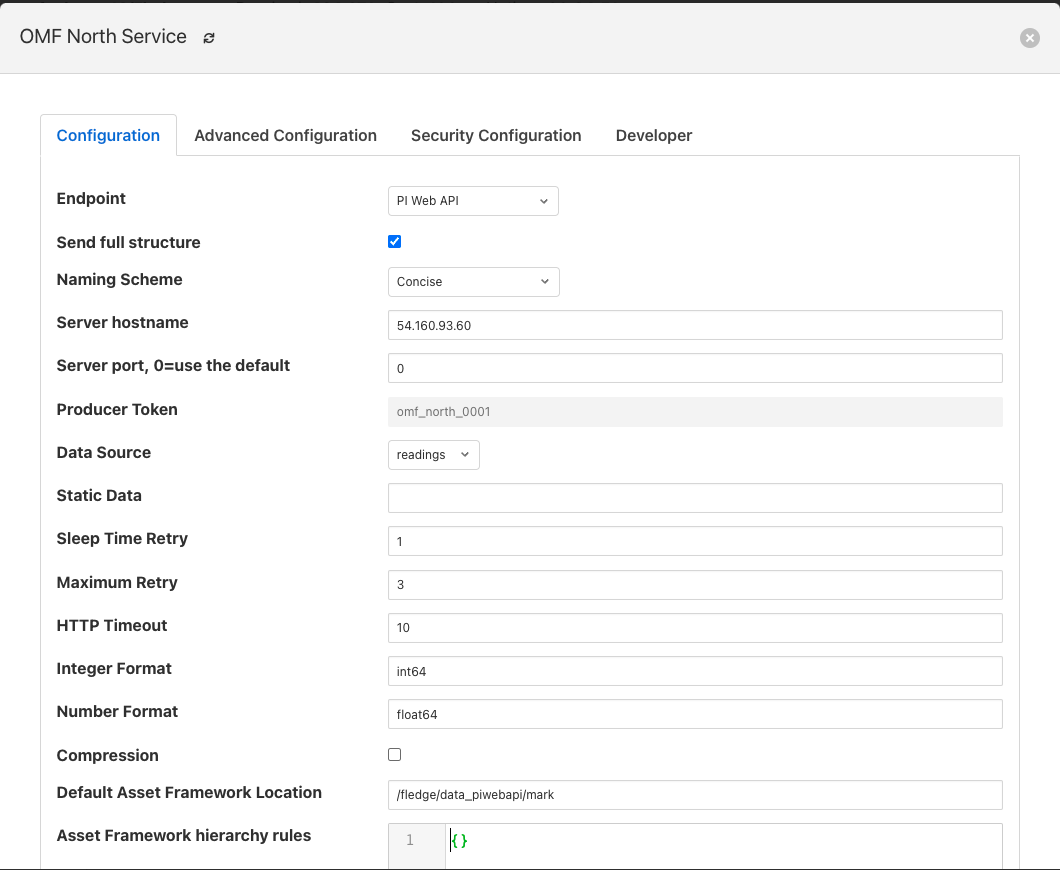The height and width of the screenshot is (870, 1060).
Task: Edit Default Asset Framework Location field
Action: [694, 795]
